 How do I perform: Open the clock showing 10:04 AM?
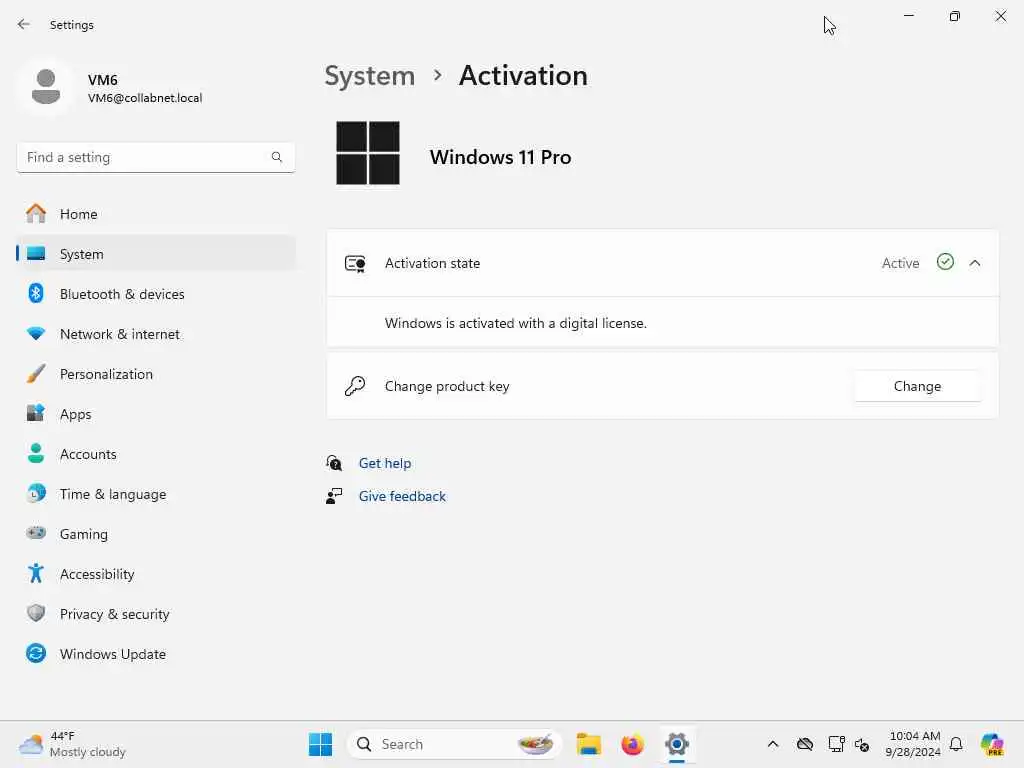pyautogui.click(x=913, y=744)
